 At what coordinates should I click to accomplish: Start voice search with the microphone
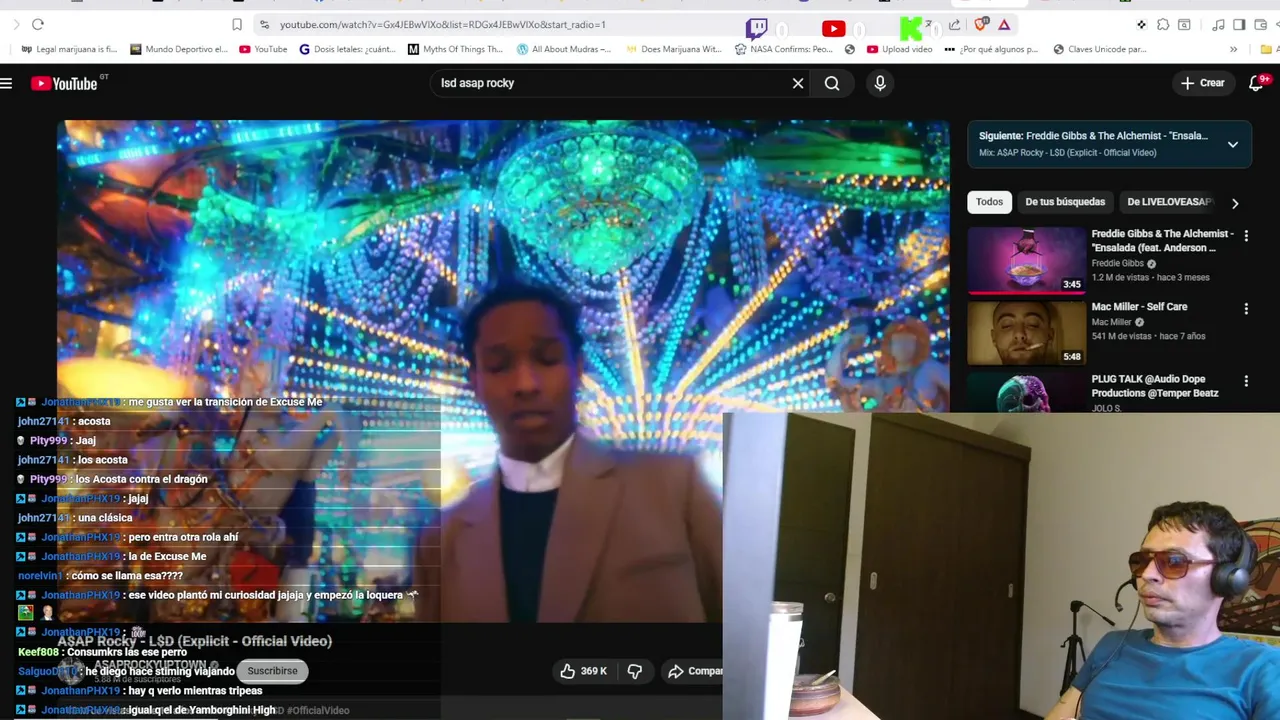[x=880, y=84]
